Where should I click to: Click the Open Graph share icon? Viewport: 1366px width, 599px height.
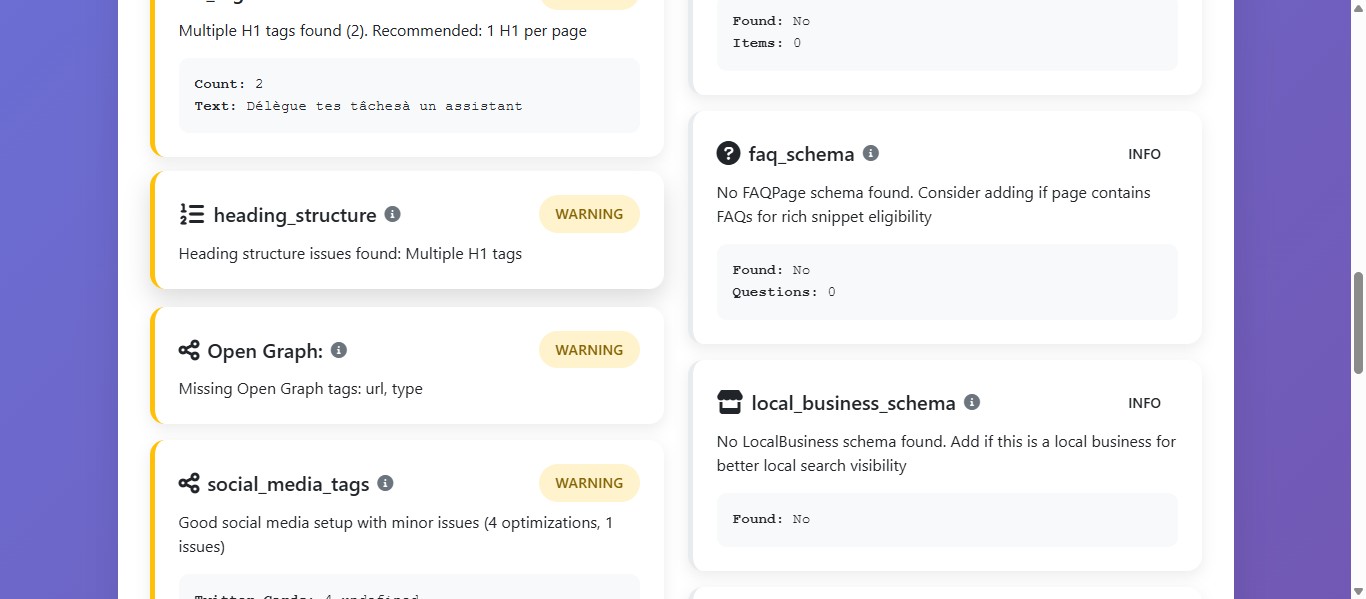(x=189, y=350)
